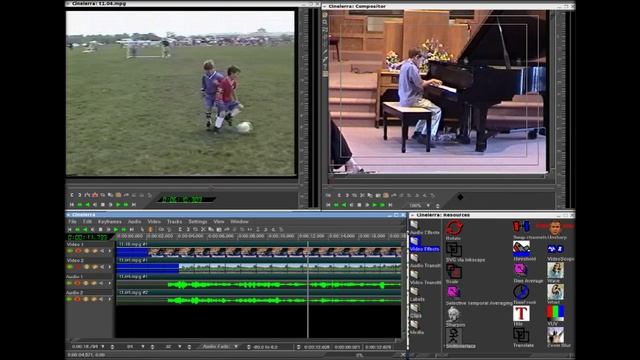This screenshot has width=640, height=360.
Task: Expand the Video 2 track patchbay arrow
Action: point(110,267)
